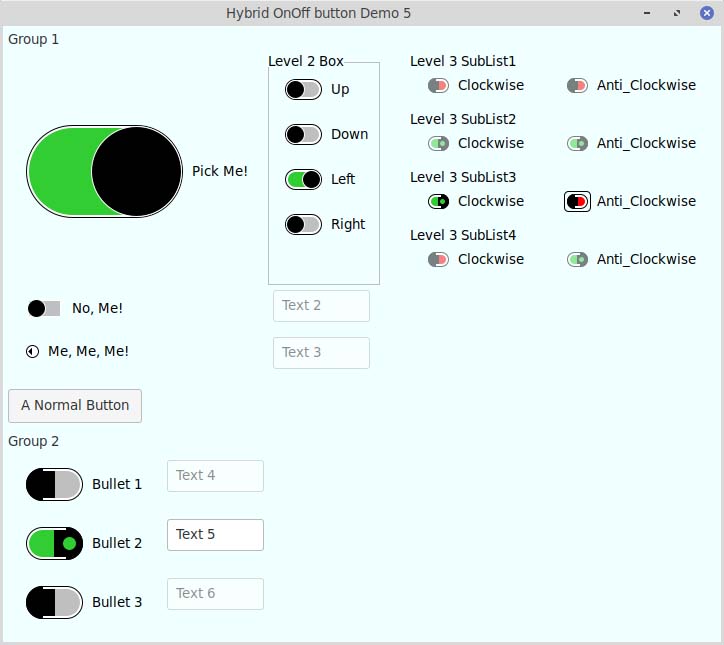Click the Level 3 SubList1 heading
Screen dimensions: 724x645
[463, 61]
